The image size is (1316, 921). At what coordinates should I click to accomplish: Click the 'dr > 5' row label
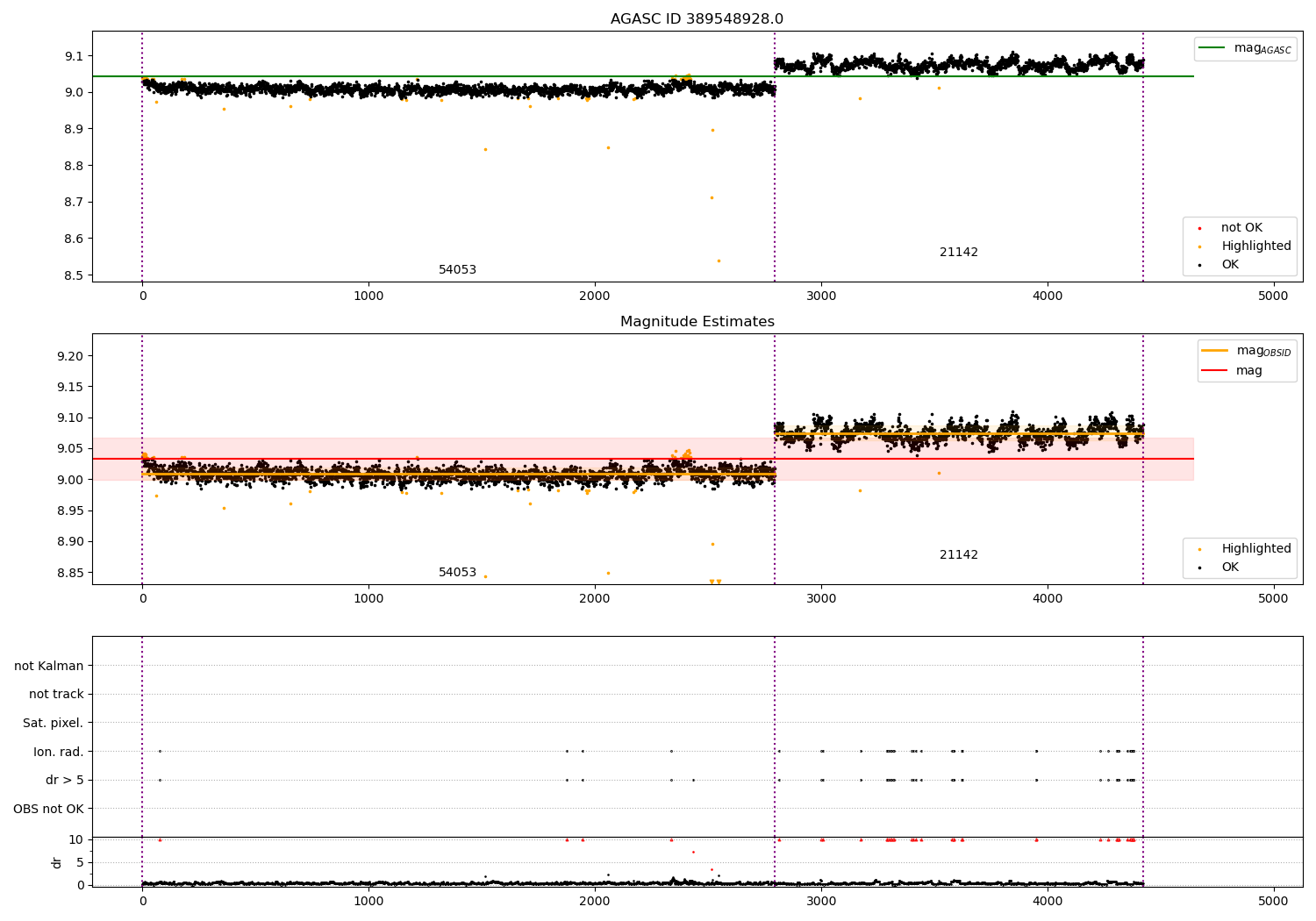pyautogui.click(x=65, y=781)
